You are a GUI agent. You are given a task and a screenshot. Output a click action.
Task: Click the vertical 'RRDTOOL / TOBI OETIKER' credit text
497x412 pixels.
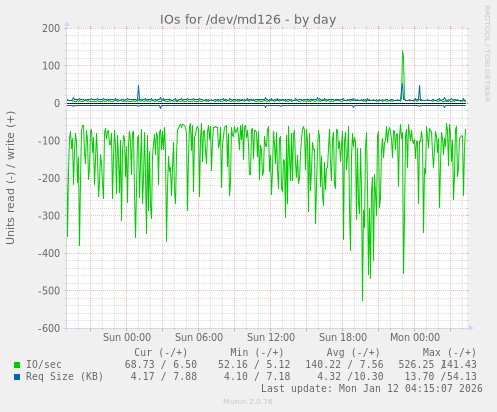pyautogui.click(x=487, y=54)
